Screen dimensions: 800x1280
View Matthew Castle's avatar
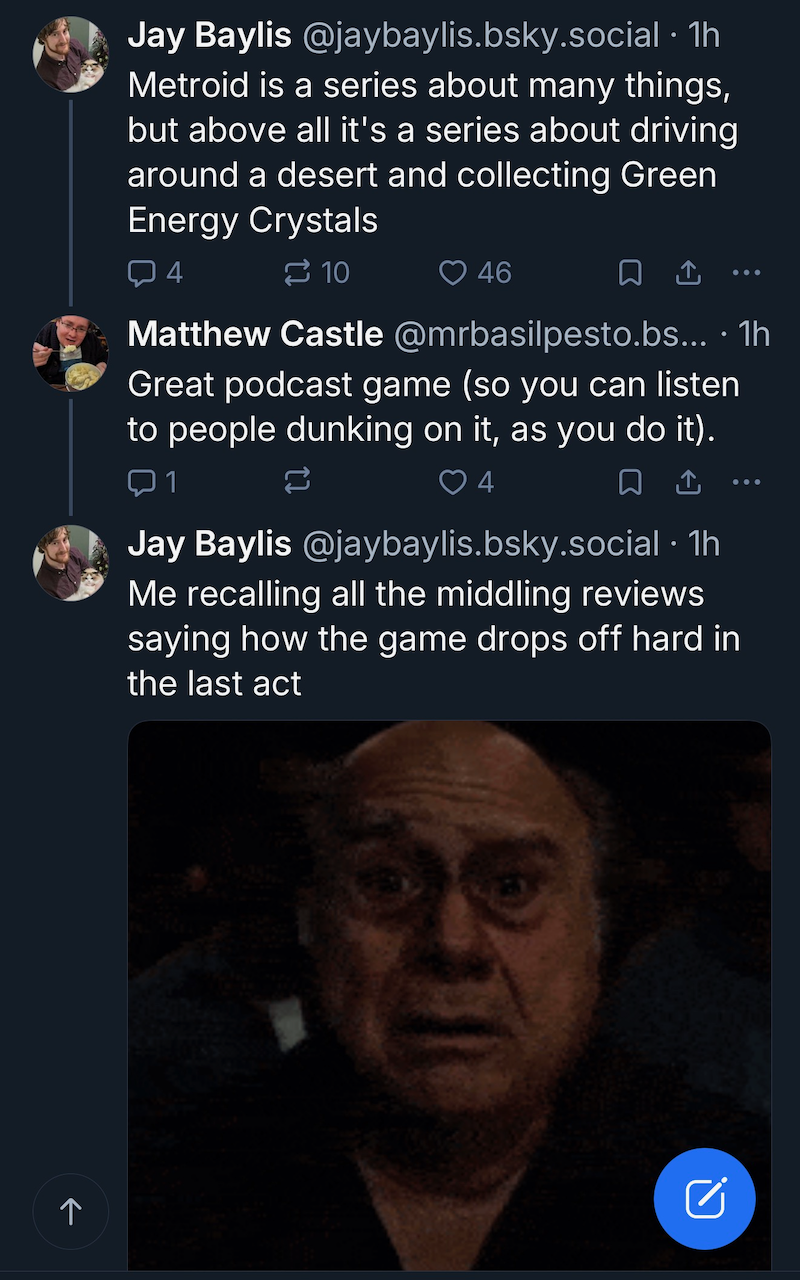tap(71, 353)
